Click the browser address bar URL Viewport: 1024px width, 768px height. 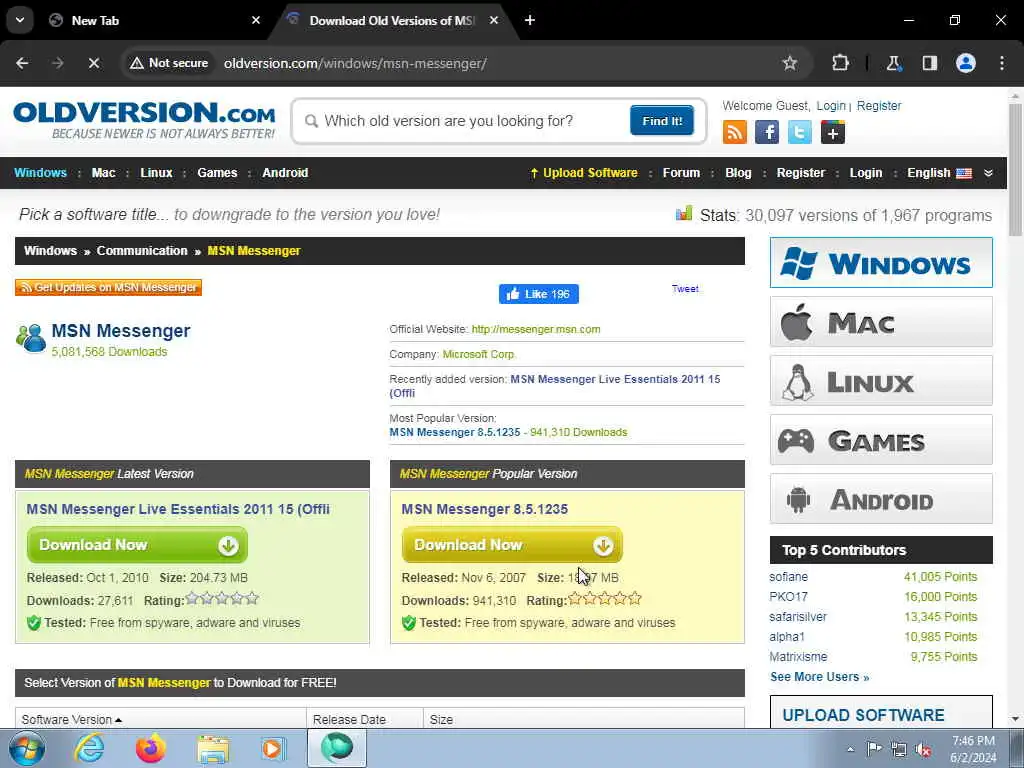355,63
